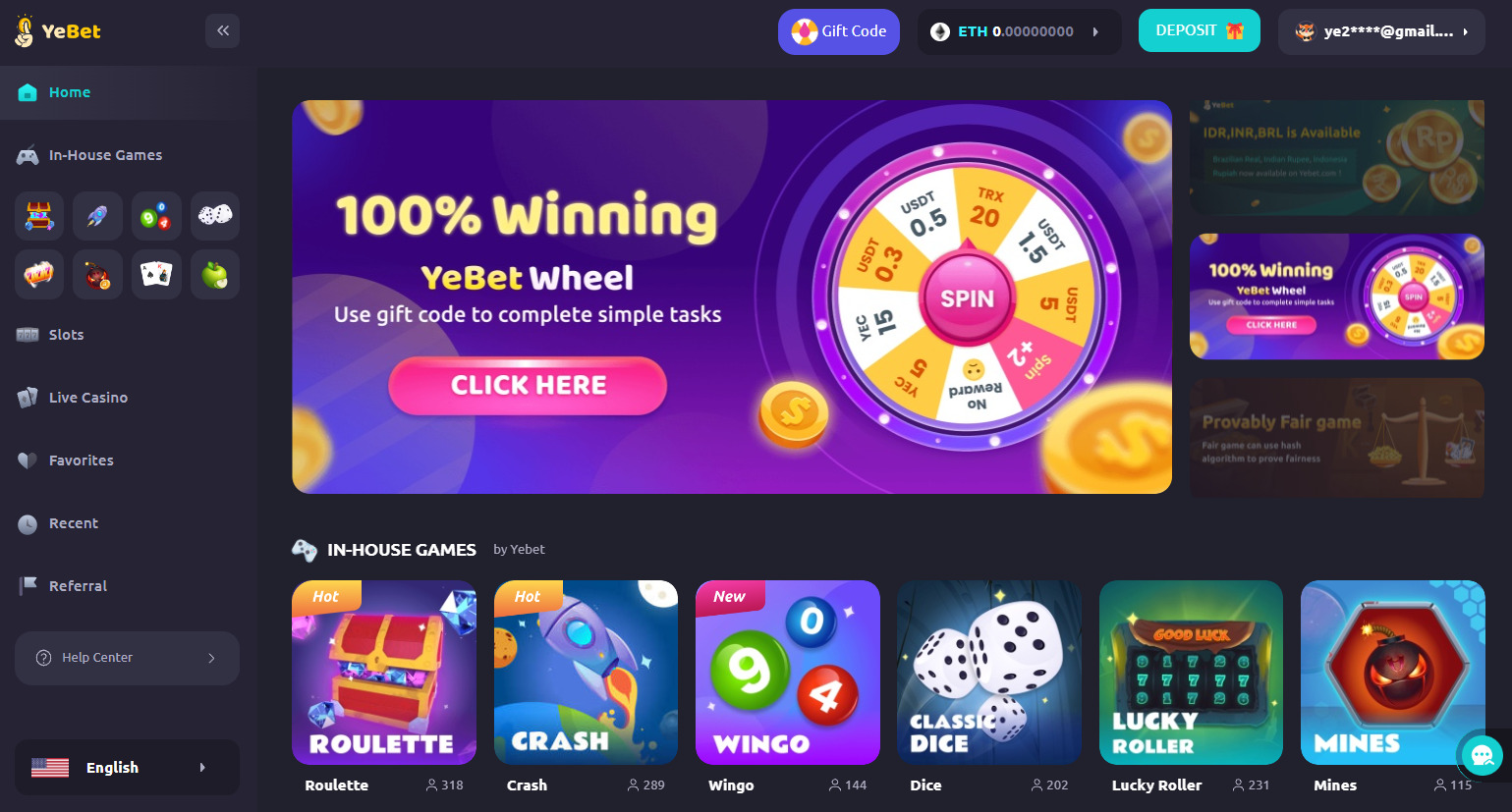Expand the ETH balance currency dropdown
The image size is (1512, 812).
pos(1019,31)
